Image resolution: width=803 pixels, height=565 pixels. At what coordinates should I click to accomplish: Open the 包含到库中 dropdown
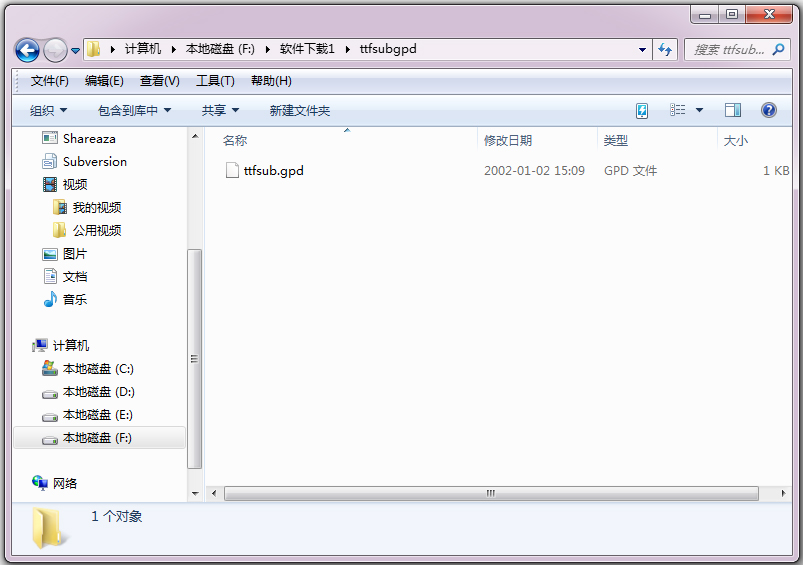(134, 111)
